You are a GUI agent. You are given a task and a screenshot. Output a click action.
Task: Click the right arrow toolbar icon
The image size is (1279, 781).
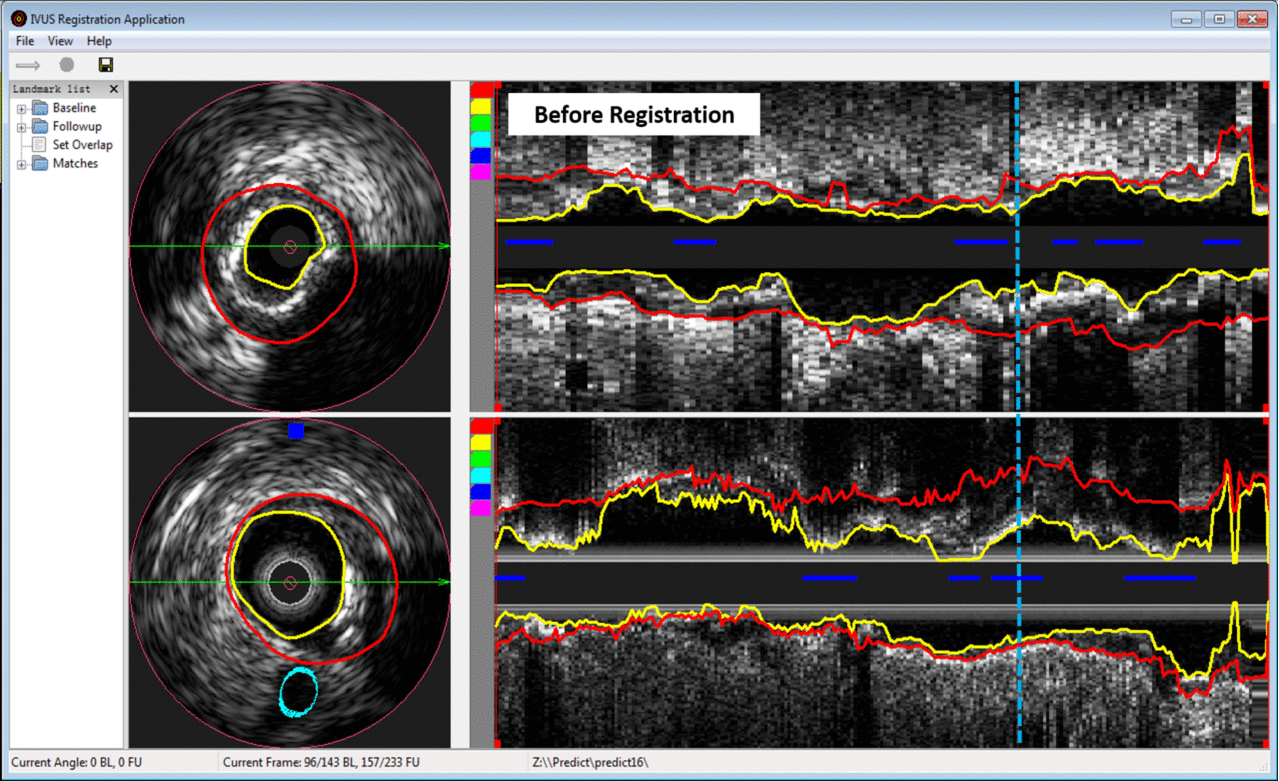point(28,65)
